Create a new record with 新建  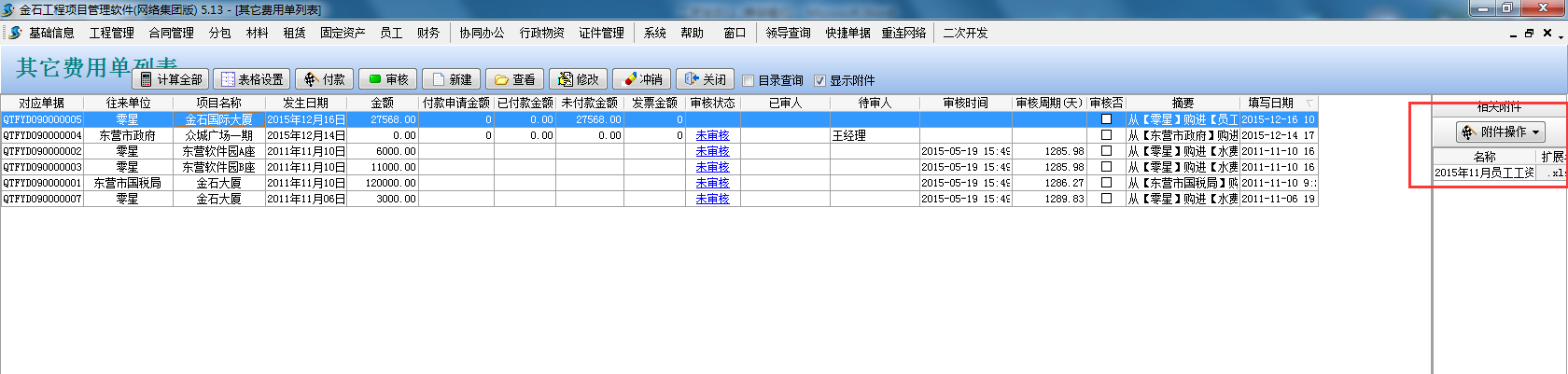[452, 79]
